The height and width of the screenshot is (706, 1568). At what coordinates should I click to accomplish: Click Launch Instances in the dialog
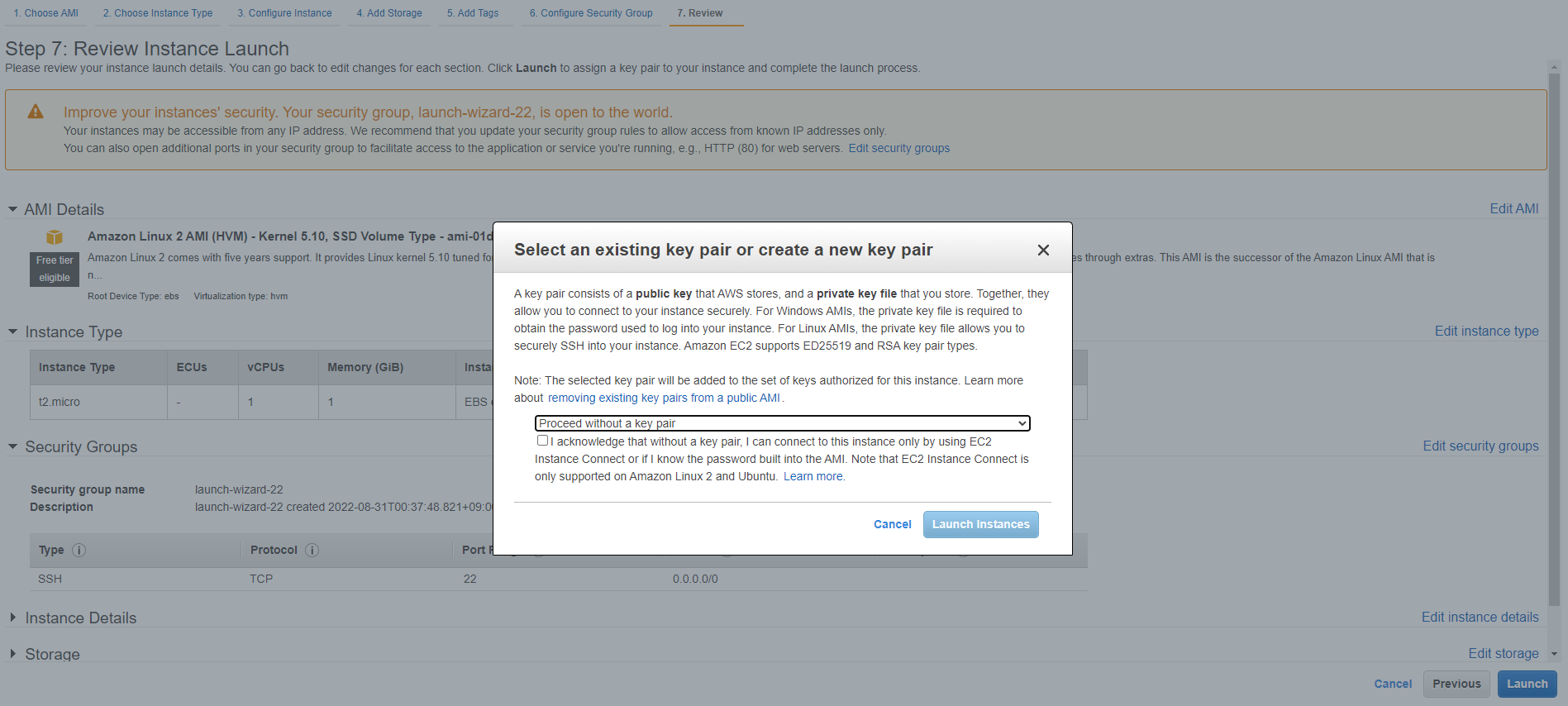(981, 524)
